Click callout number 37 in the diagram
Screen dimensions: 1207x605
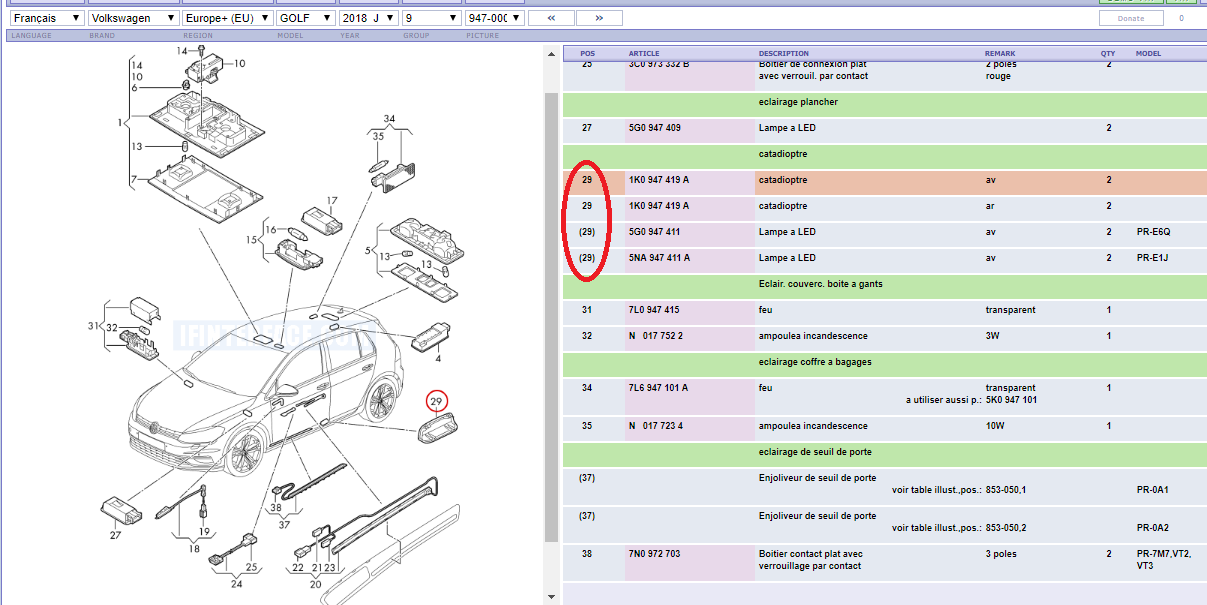[284, 524]
